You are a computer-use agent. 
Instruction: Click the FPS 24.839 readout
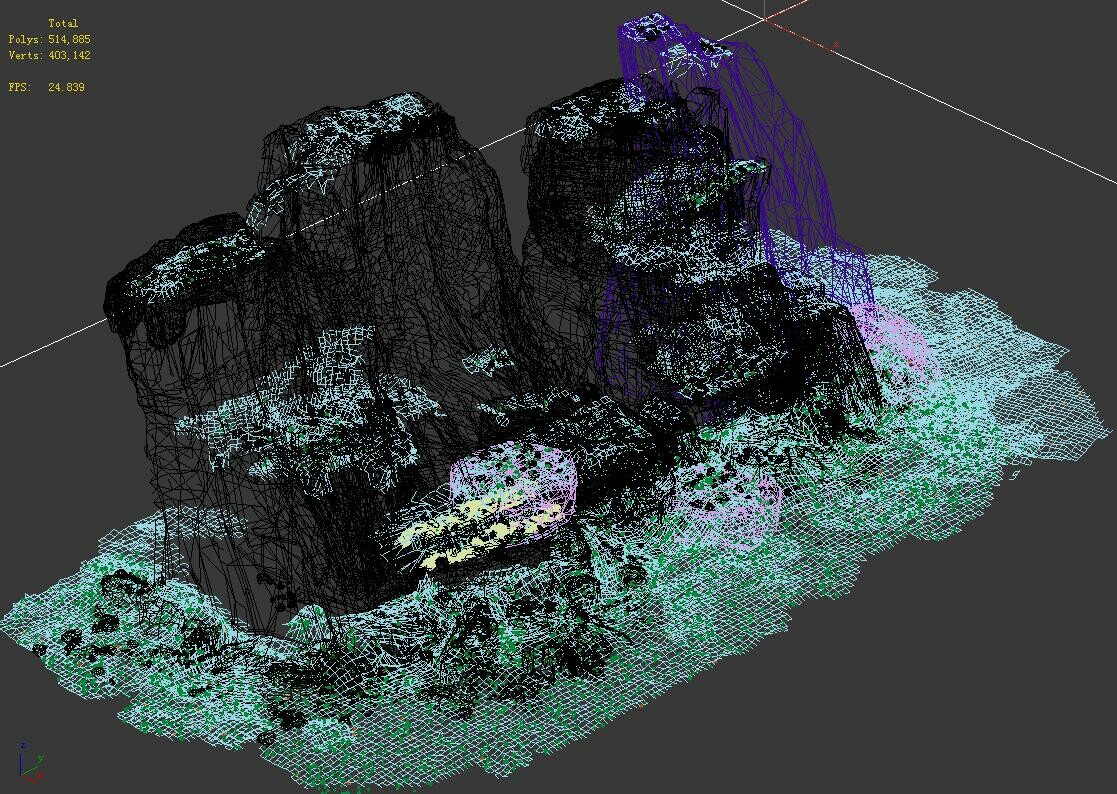tap(46, 87)
